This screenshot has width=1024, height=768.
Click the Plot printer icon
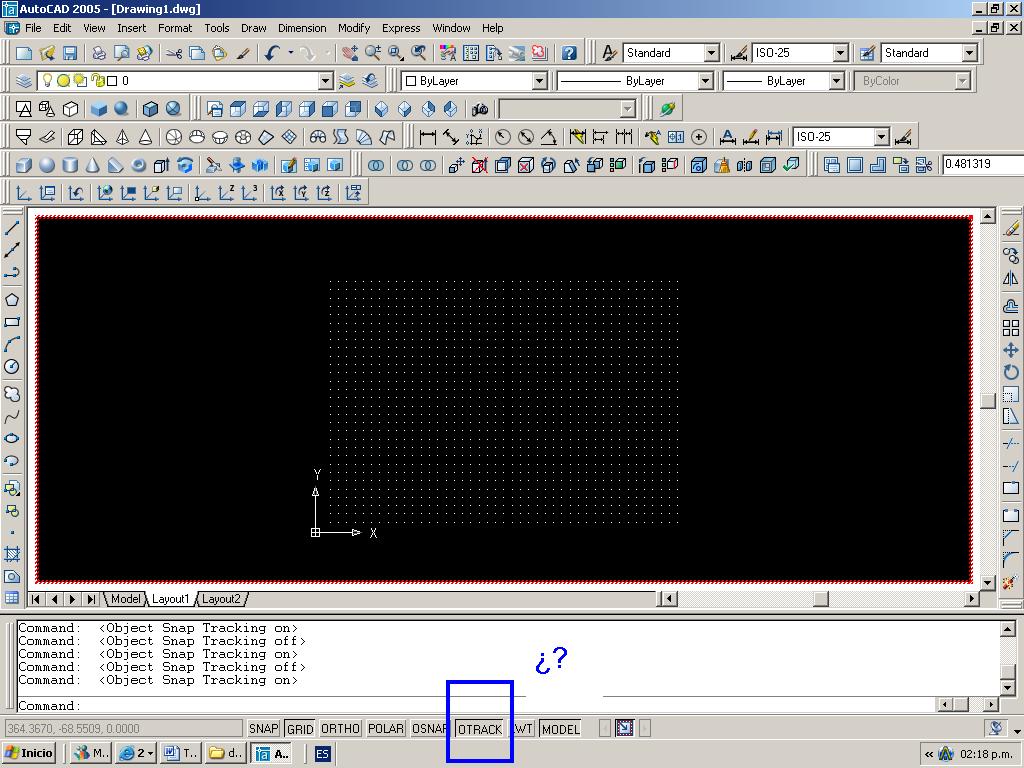(99, 53)
